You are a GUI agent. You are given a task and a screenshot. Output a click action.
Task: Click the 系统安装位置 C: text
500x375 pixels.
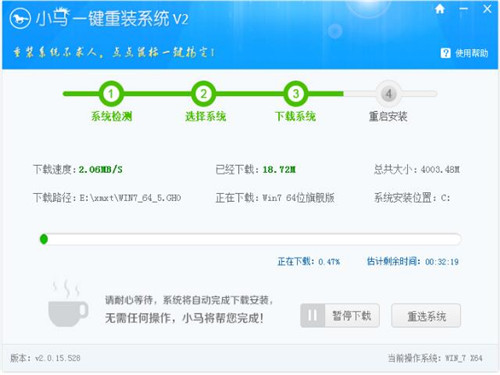point(412,198)
